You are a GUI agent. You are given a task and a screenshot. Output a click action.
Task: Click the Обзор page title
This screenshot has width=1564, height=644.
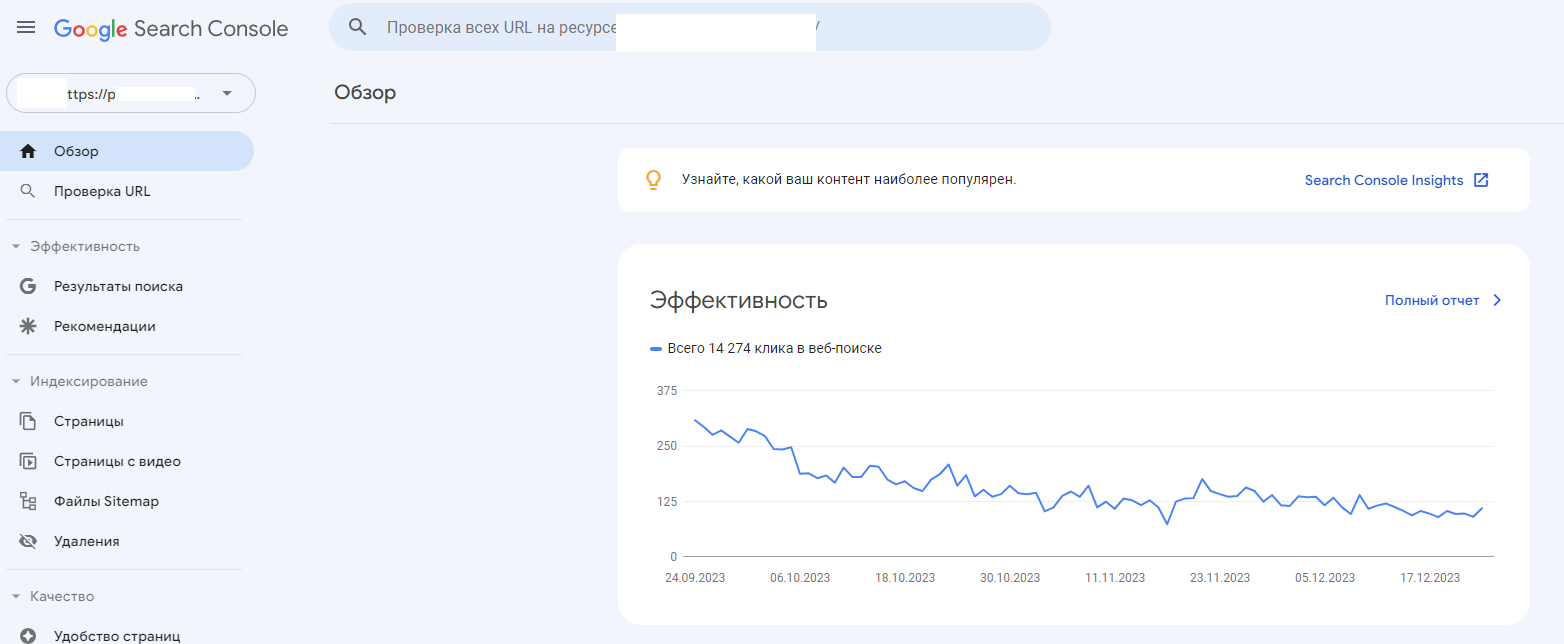coord(365,93)
